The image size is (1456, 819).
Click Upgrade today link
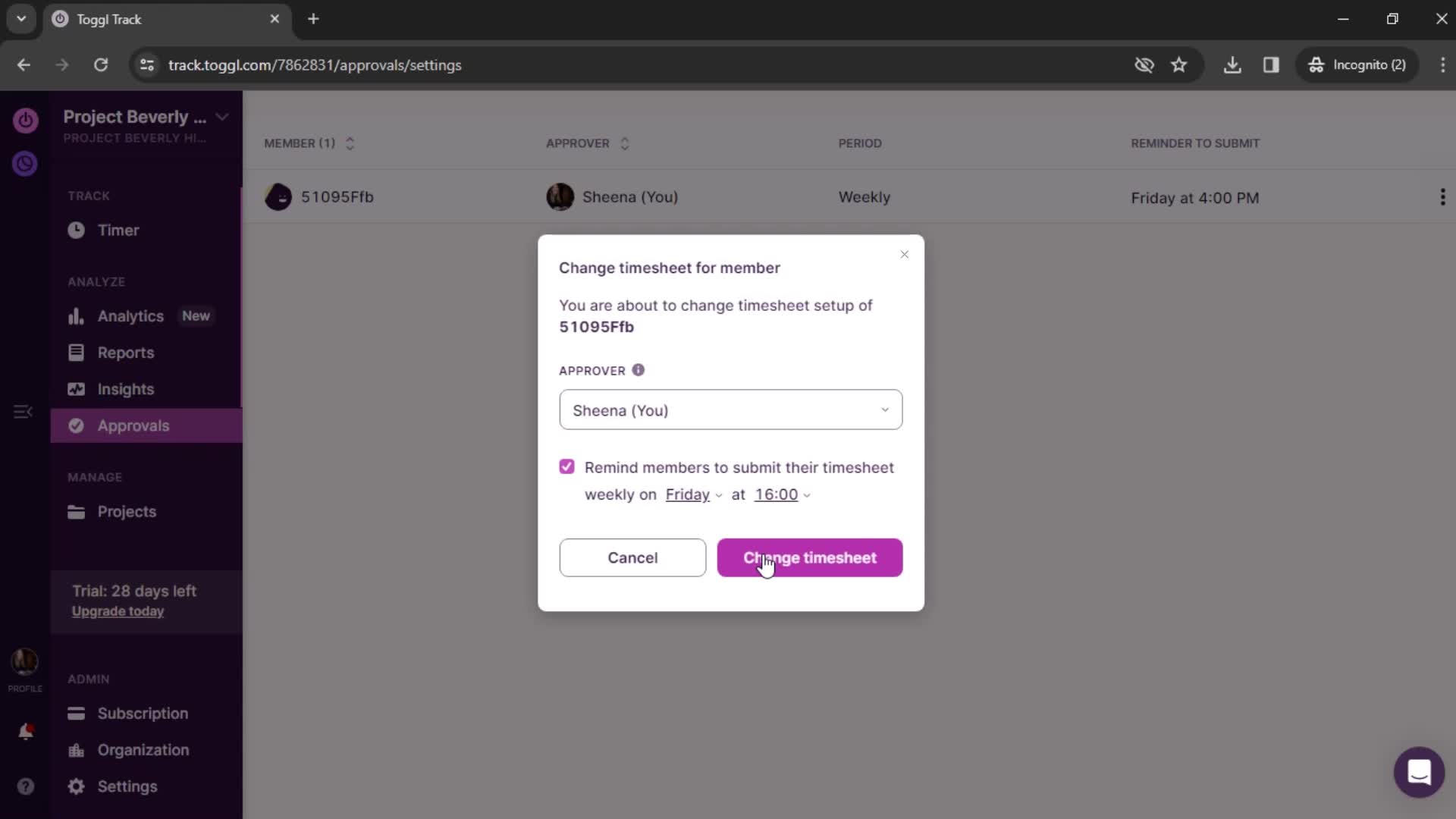[x=118, y=612]
